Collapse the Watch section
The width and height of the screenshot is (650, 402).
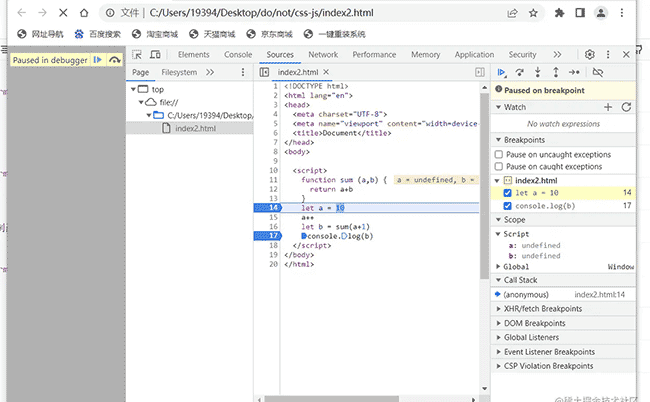(499, 107)
